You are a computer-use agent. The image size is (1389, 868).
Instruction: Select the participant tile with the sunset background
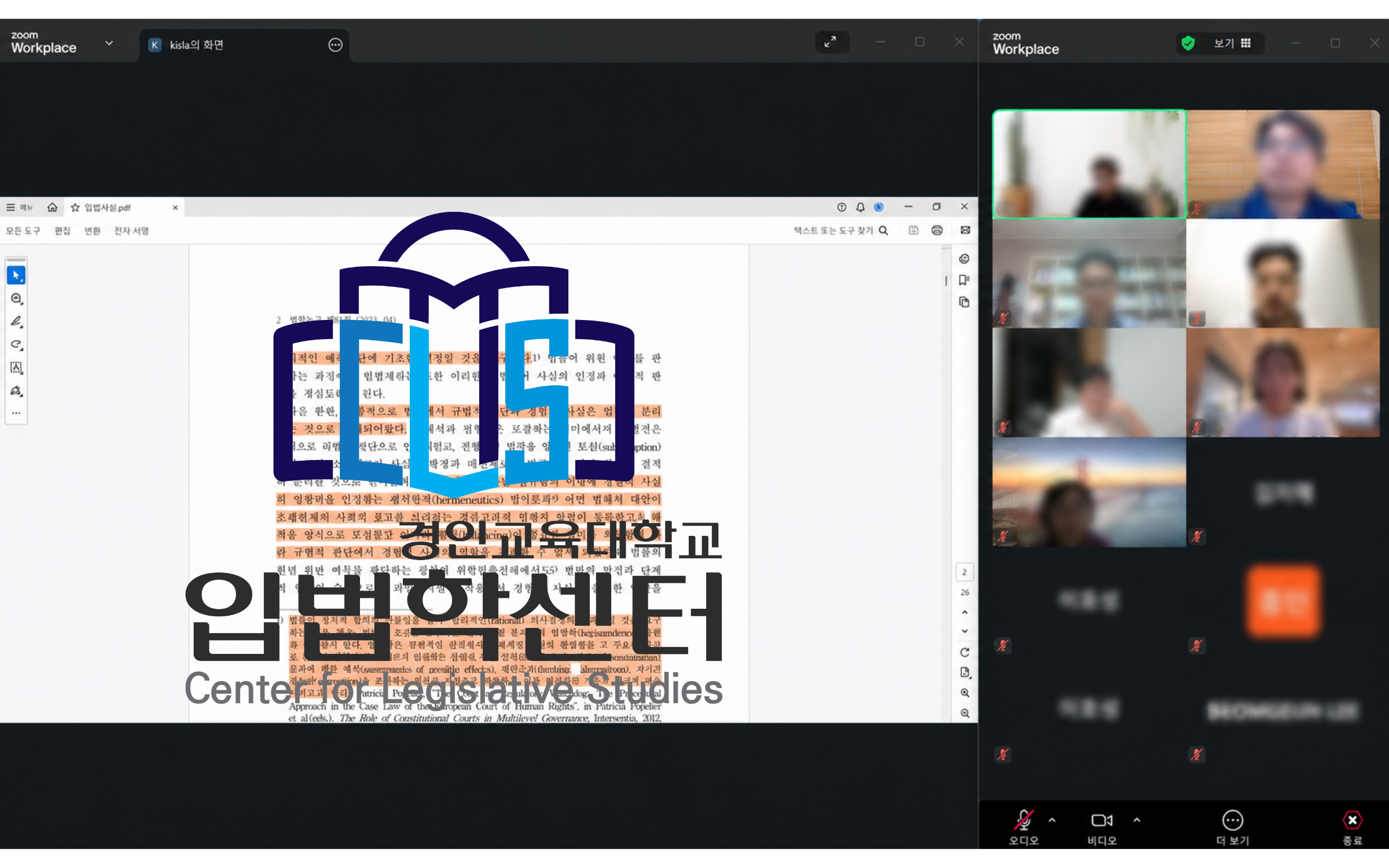(x=1089, y=492)
